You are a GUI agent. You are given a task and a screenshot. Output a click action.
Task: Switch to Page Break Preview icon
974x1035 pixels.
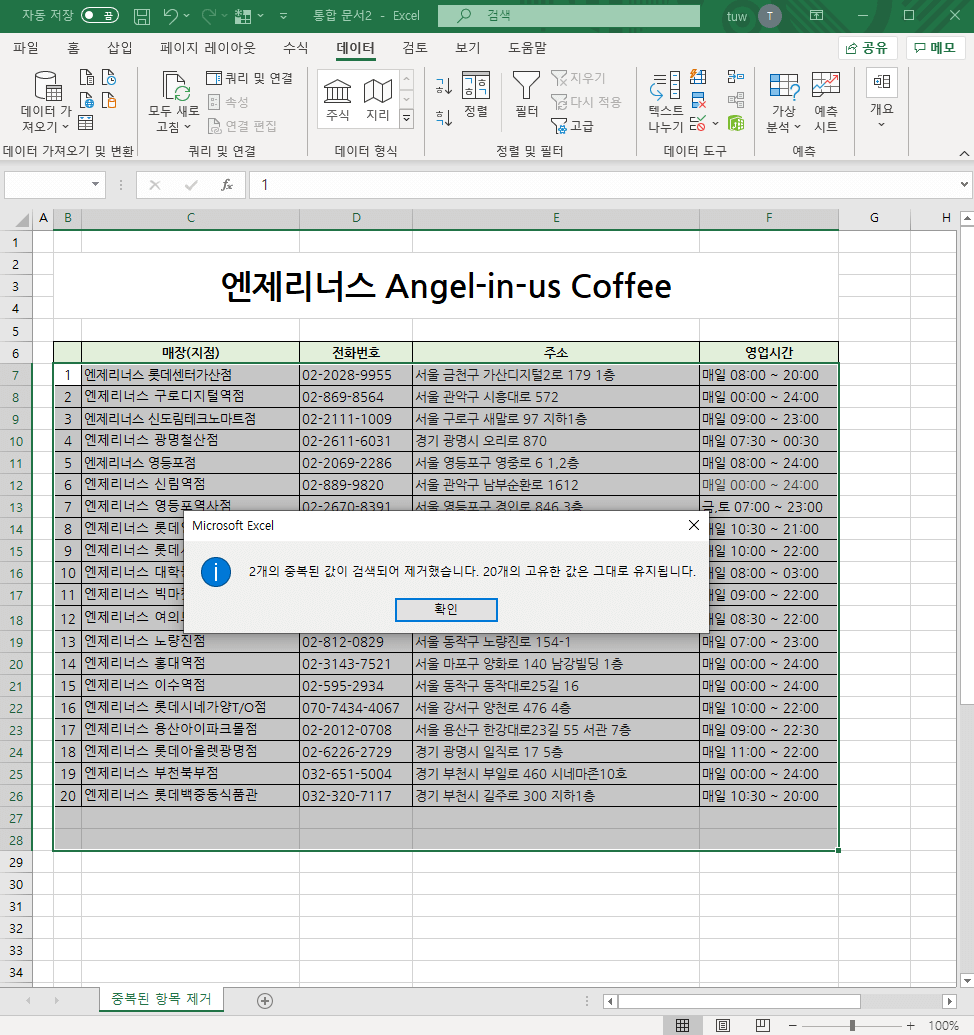(x=763, y=1025)
